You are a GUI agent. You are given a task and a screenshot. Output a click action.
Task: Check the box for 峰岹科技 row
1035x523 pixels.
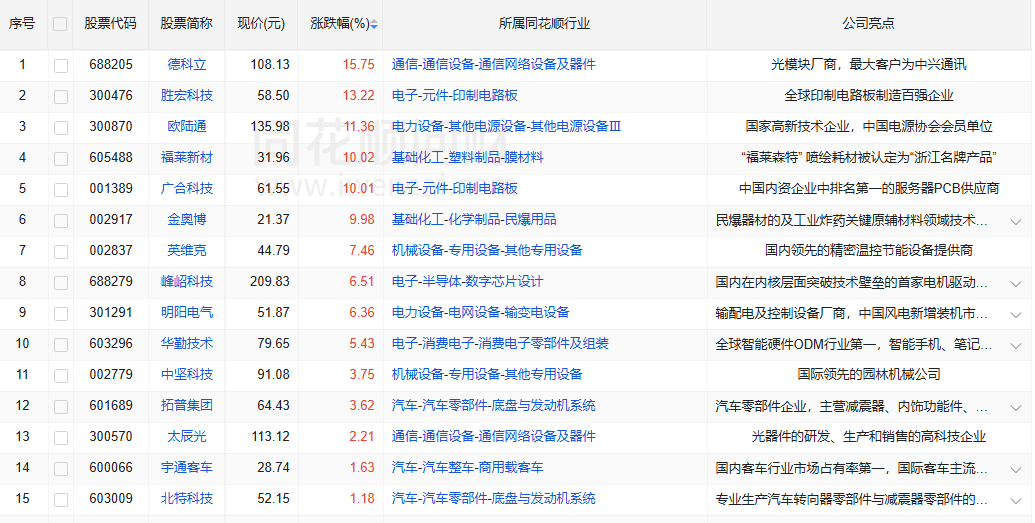[61, 283]
